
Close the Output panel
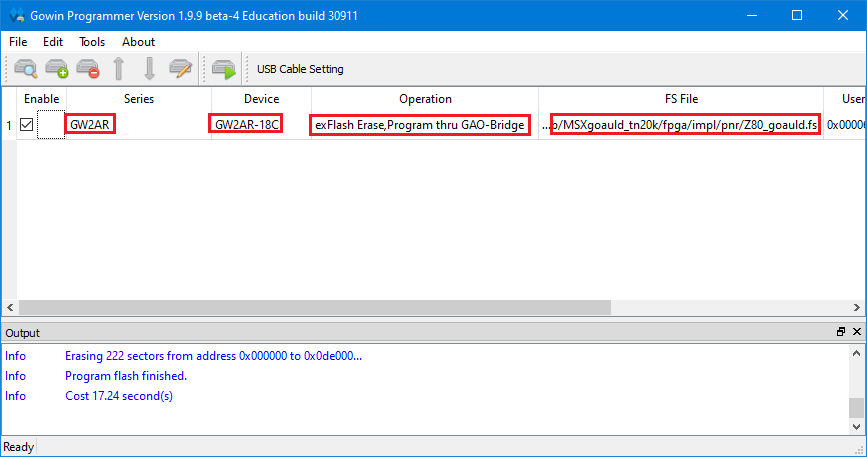click(857, 332)
